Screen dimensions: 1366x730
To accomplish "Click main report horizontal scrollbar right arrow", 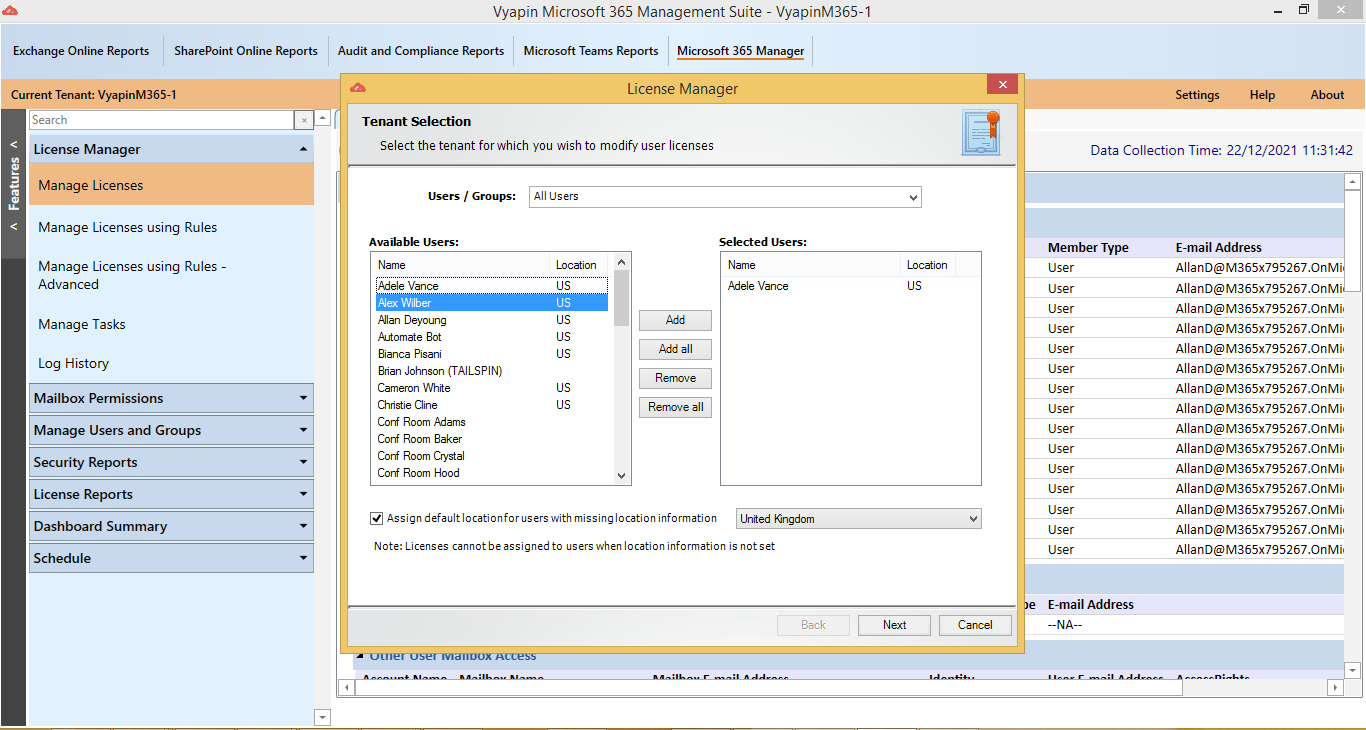I will pyautogui.click(x=1335, y=687).
